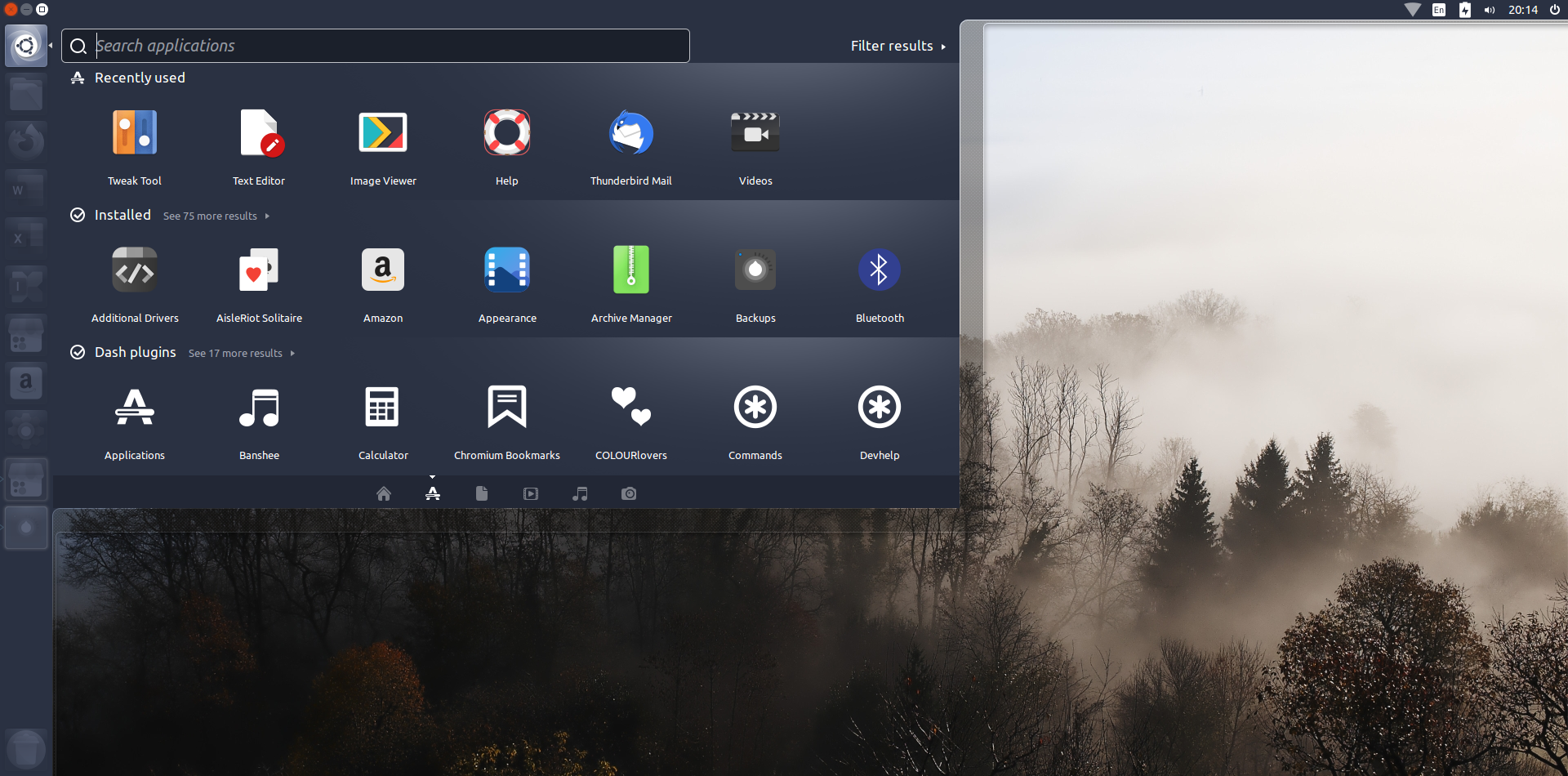
Task: Open the 20:14 clock menu
Action: pos(1523,10)
